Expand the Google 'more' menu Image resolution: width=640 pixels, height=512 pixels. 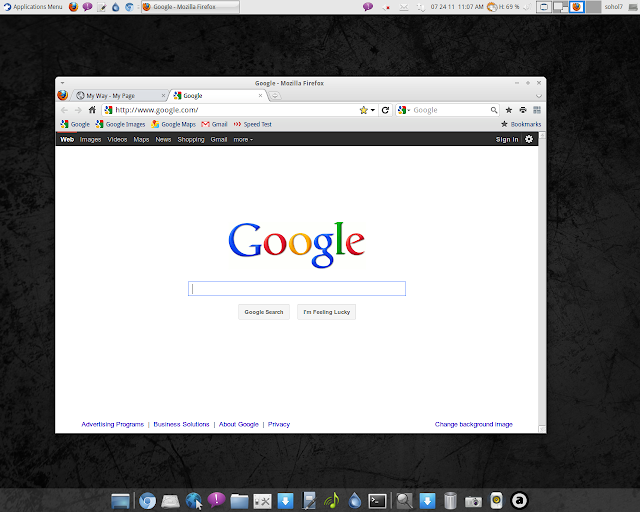pos(243,140)
